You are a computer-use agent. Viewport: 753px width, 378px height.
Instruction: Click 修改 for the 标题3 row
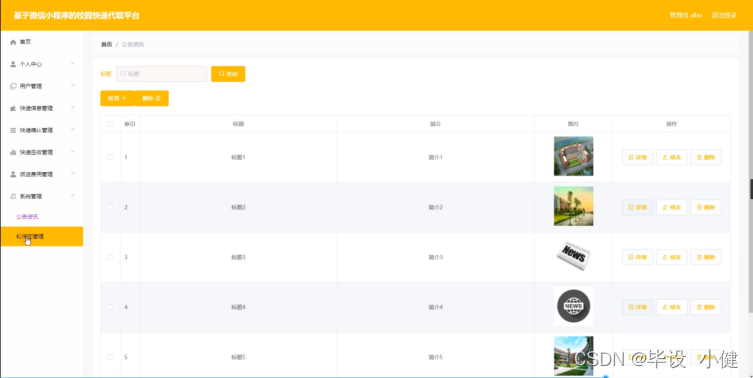[671, 257]
